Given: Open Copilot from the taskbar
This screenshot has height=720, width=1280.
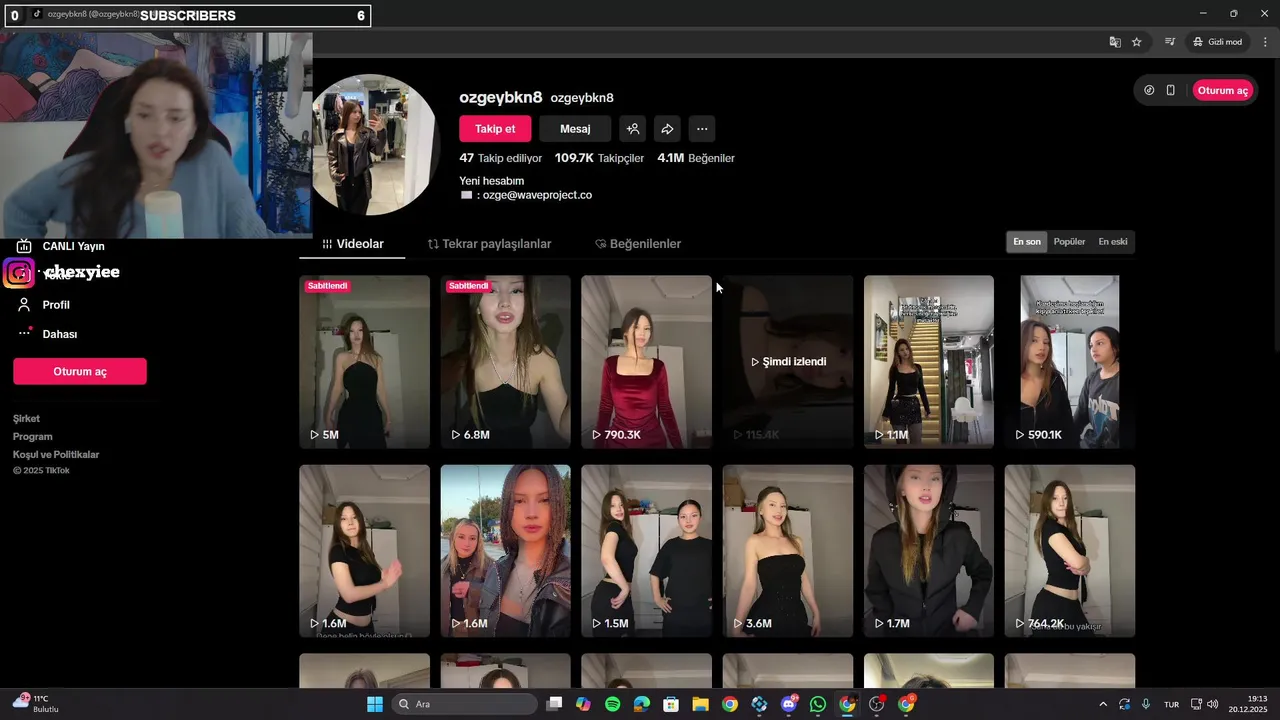Looking at the screenshot, I should point(583,704).
